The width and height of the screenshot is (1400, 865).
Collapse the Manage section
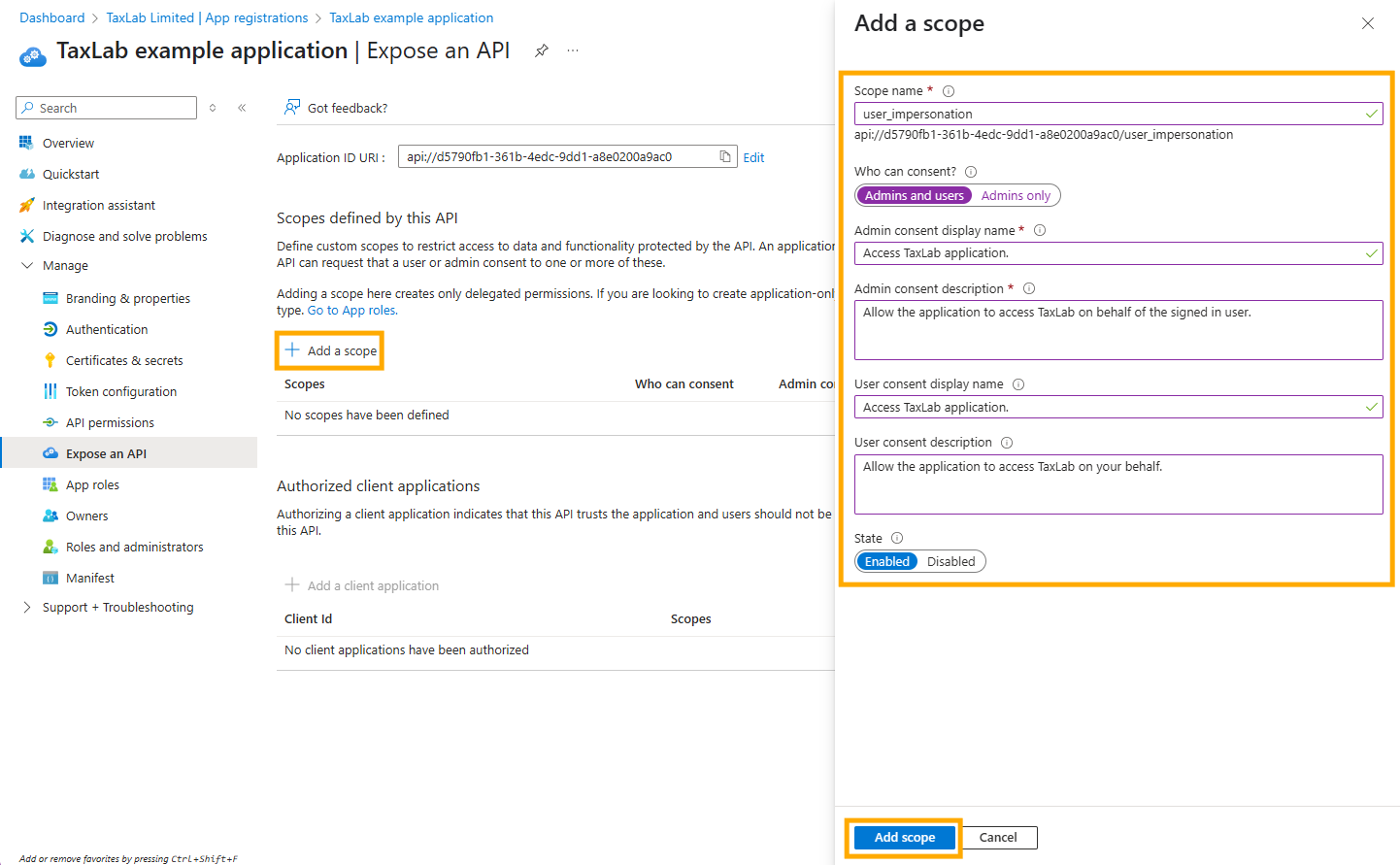point(27,265)
